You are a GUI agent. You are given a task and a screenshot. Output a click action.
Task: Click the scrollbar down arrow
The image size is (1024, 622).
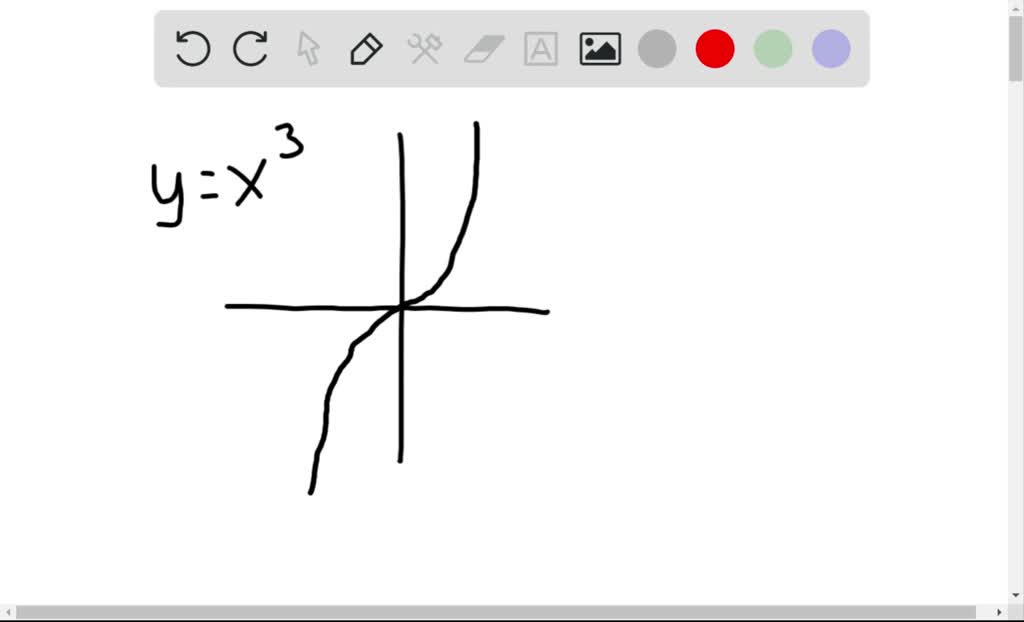click(1016, 595)
